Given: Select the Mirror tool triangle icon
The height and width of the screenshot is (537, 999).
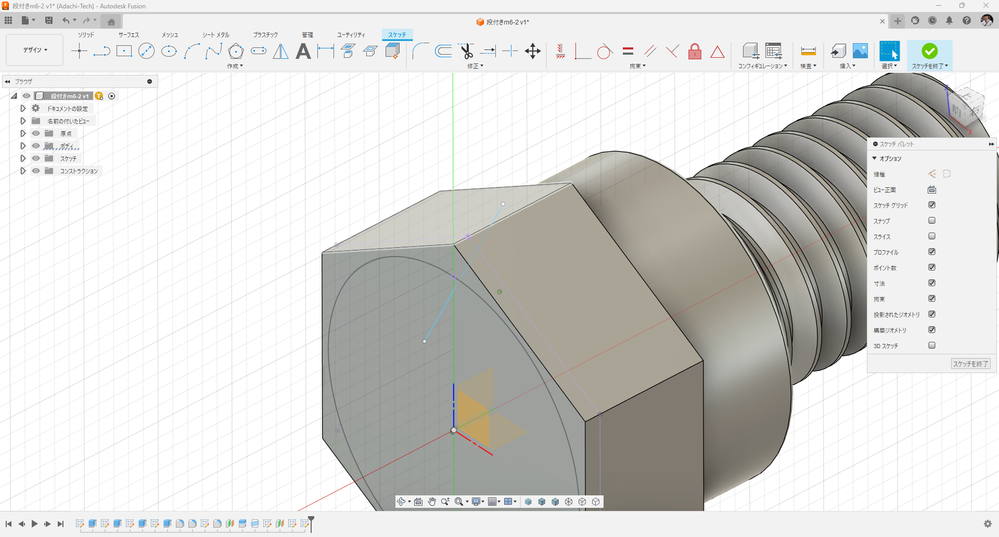Looking at the screenshot, I should (280, 52).
